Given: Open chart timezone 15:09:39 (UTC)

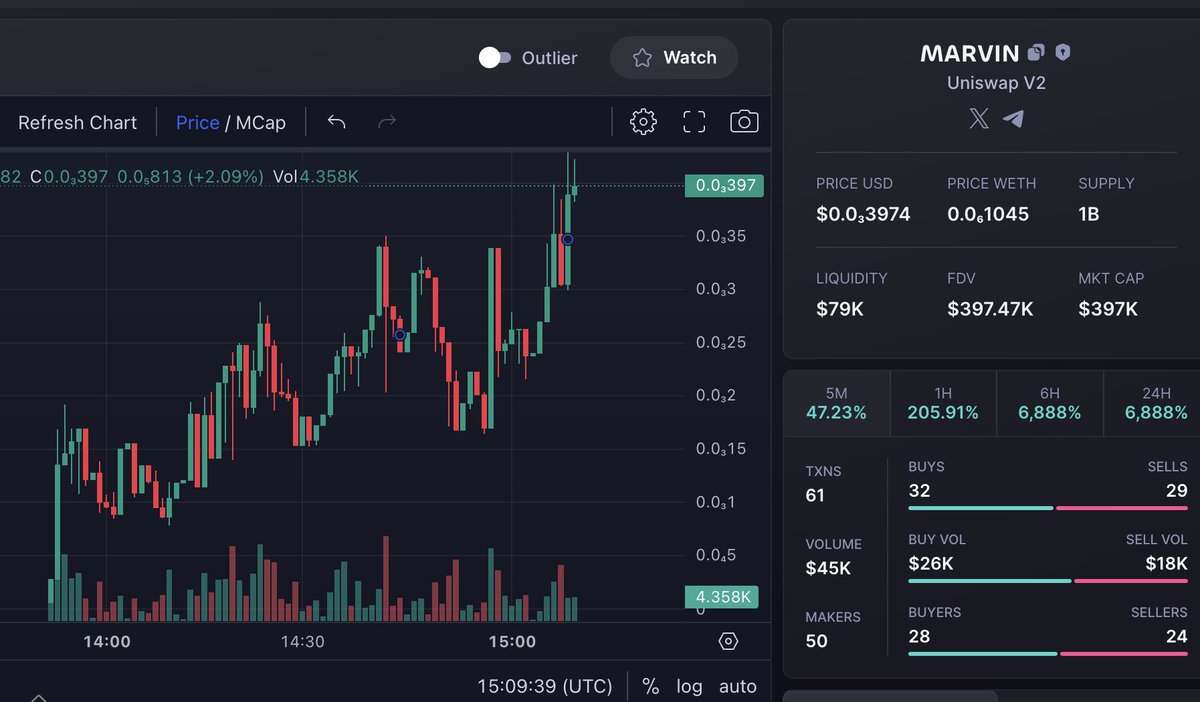Looking at the screenshot, I should (544, 686).
